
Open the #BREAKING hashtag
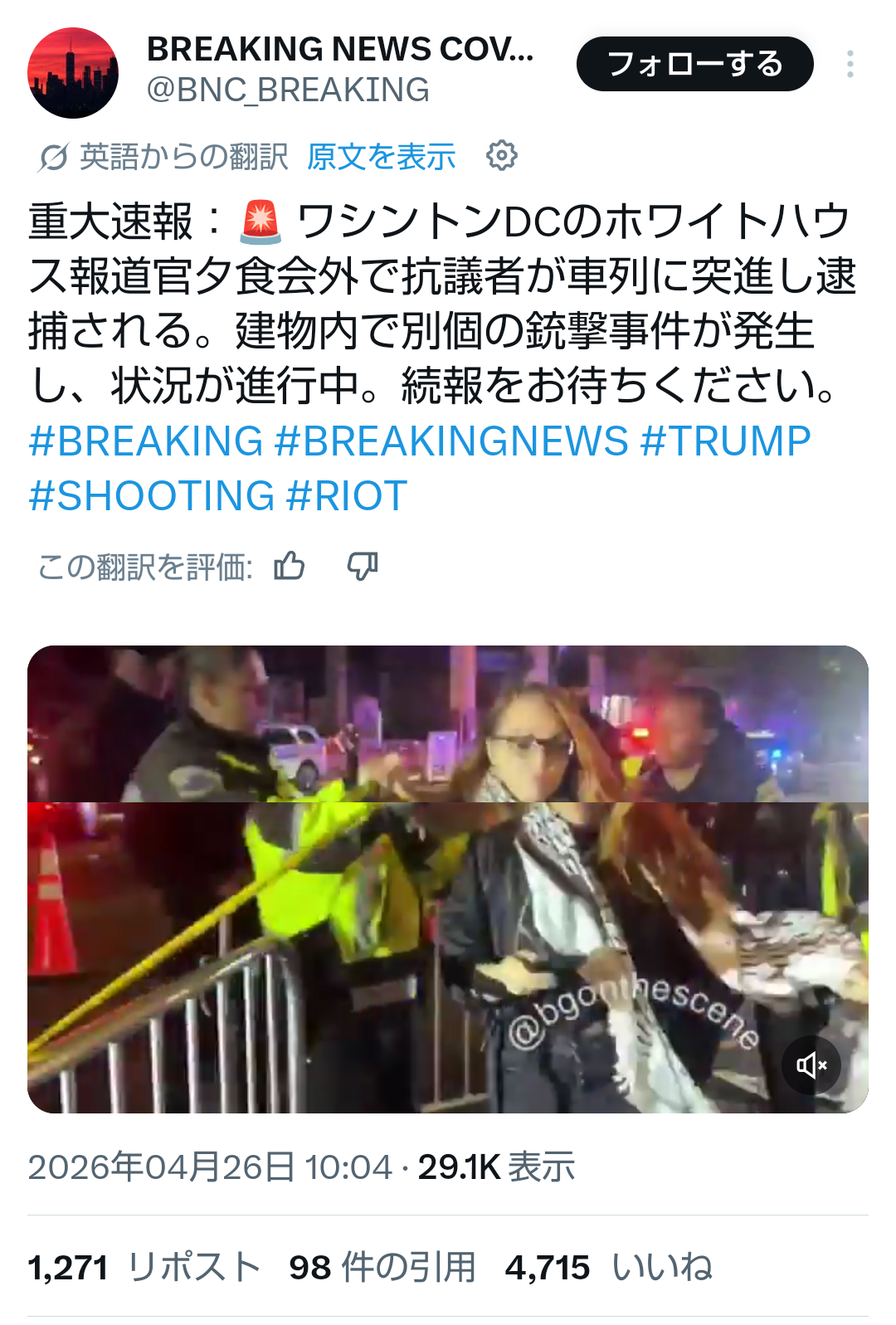pyautogui.click(x=146, y=441)
